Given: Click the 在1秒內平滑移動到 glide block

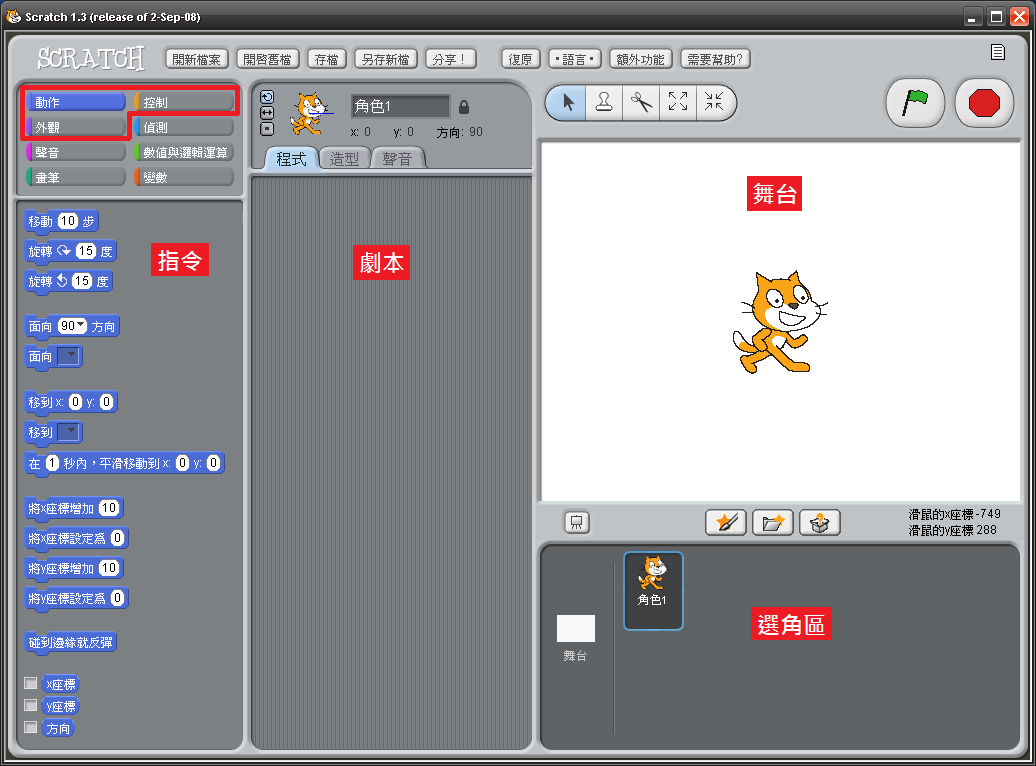Looking at the screenshot, I should 125,463.
